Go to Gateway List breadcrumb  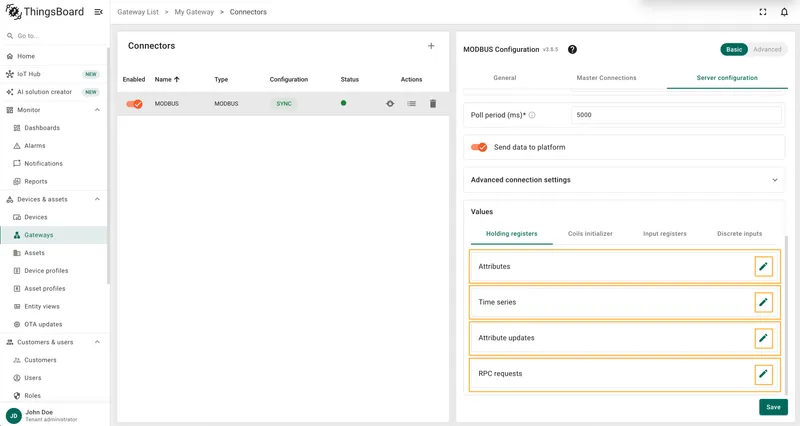138,12
